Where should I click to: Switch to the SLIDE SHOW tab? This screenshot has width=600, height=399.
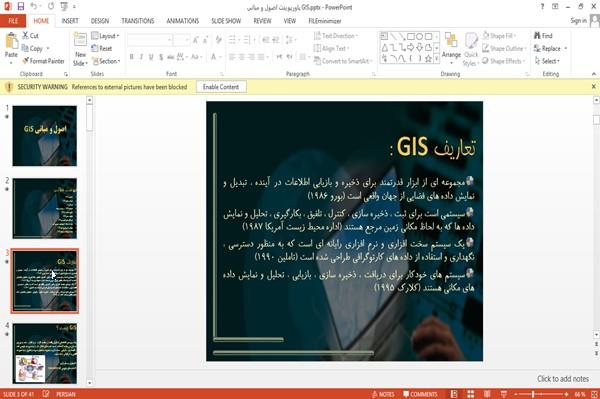(226, 21)
